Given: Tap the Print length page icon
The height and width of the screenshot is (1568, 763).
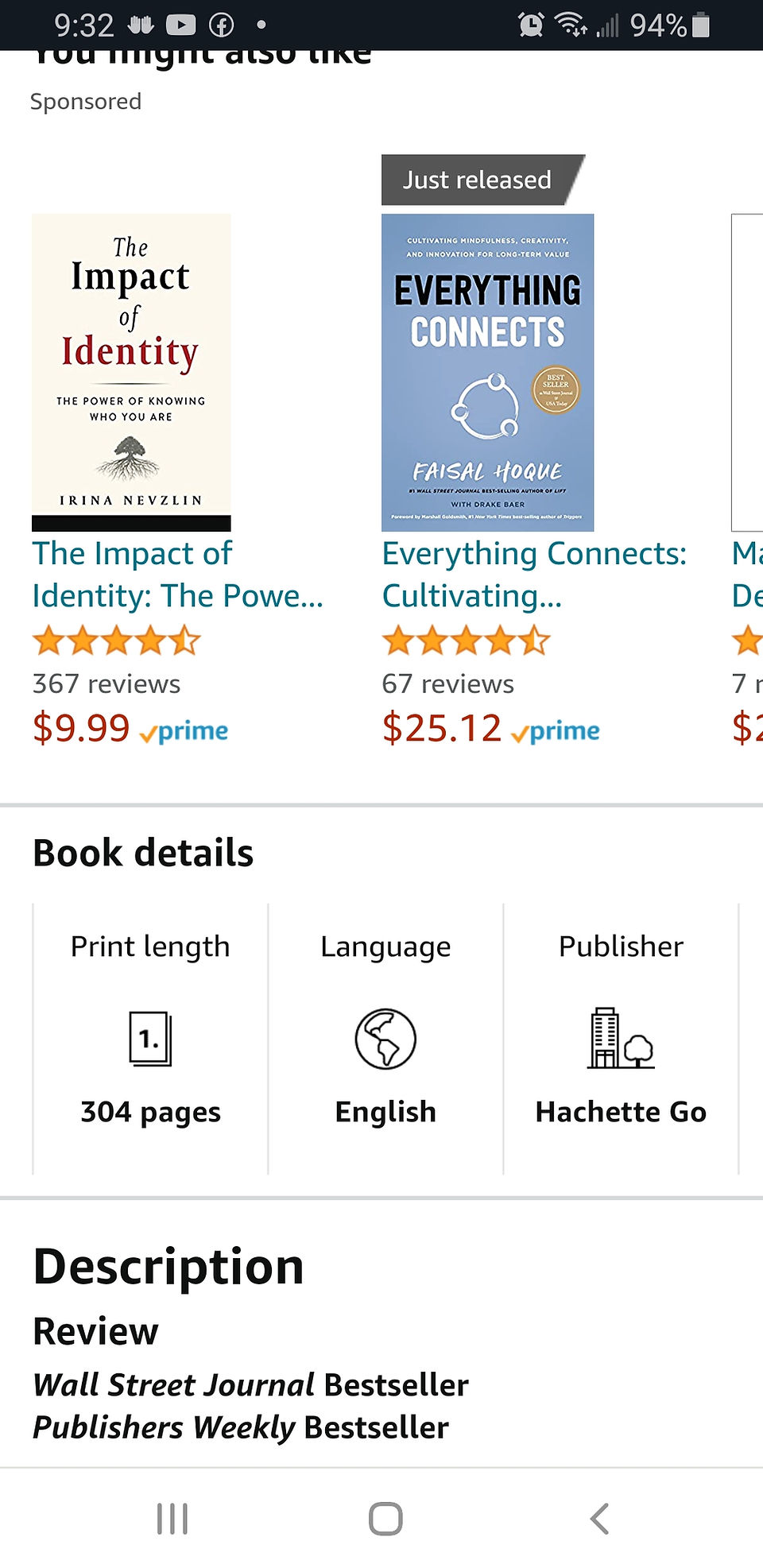Looking at the screenshot, I should click(x=150, y=1039).
